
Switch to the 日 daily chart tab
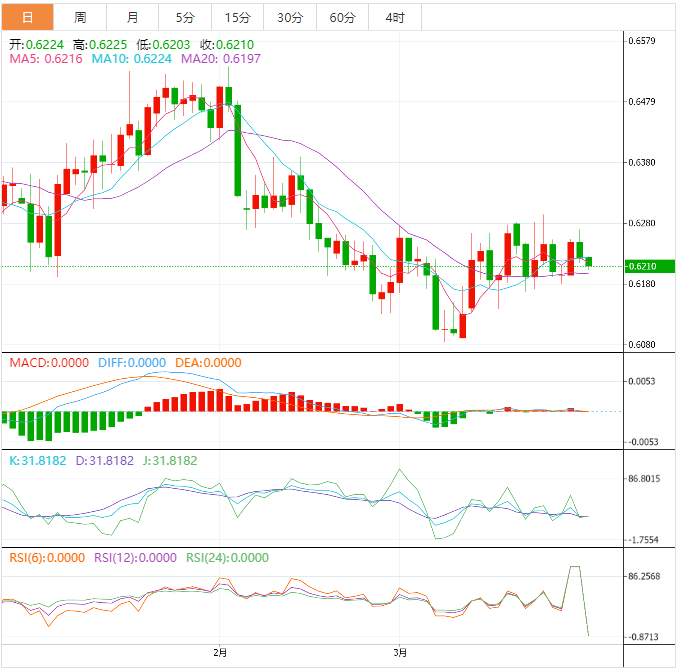point(27,17)
